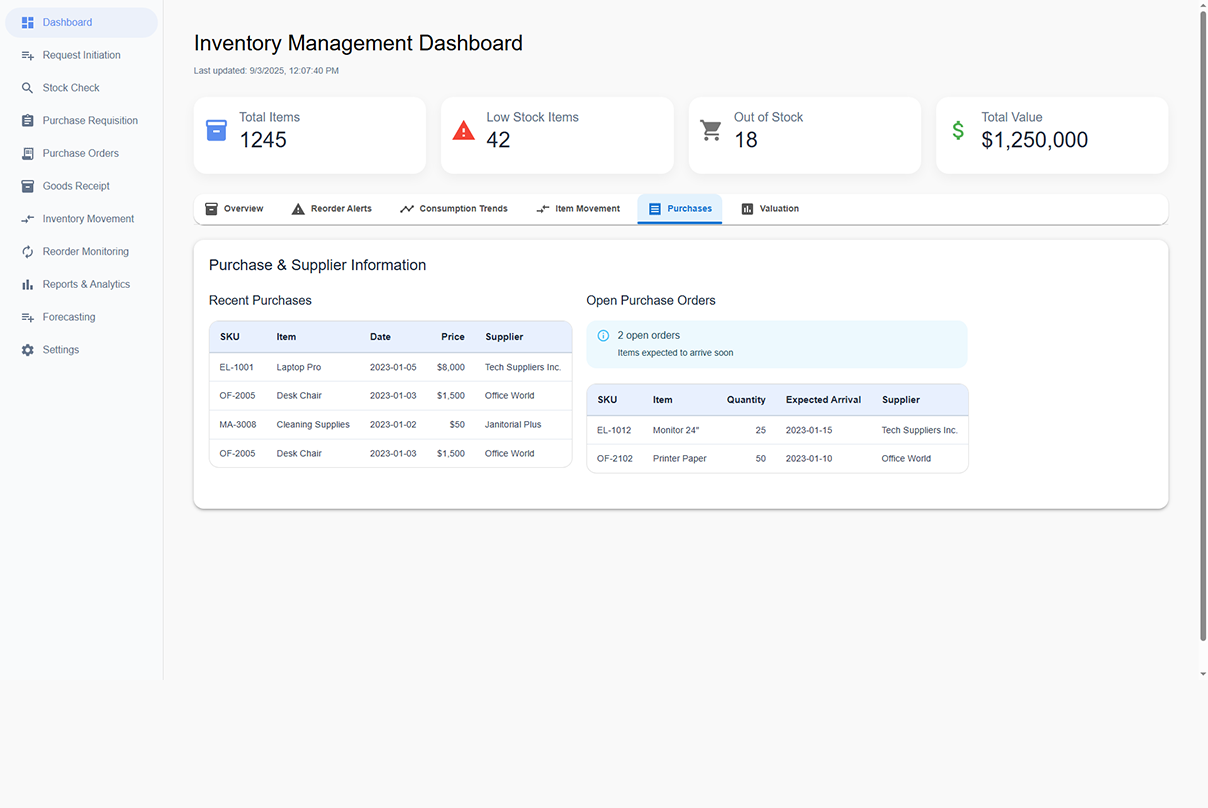
Task: Click the Quantity column header
Action: pyautogui.click(x=746, y=400)
